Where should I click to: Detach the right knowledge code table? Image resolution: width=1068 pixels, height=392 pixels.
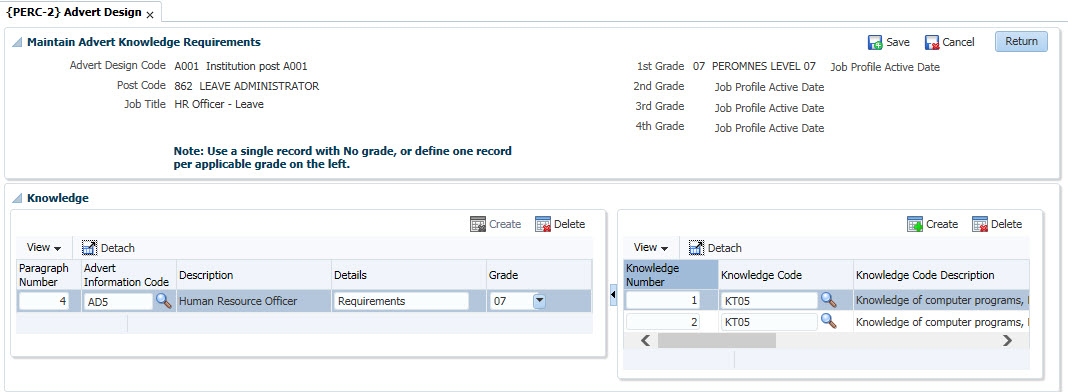715,248
